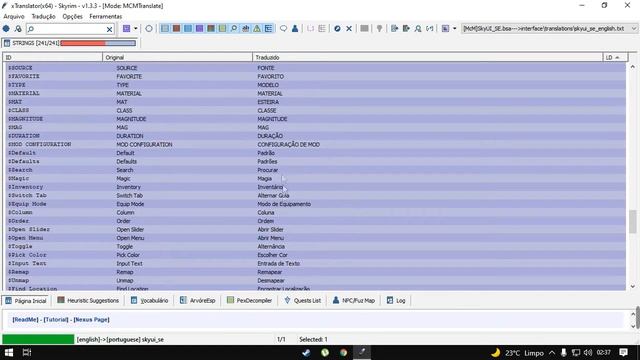Toggle the yellow-green square filter

(x=222, y=29)
